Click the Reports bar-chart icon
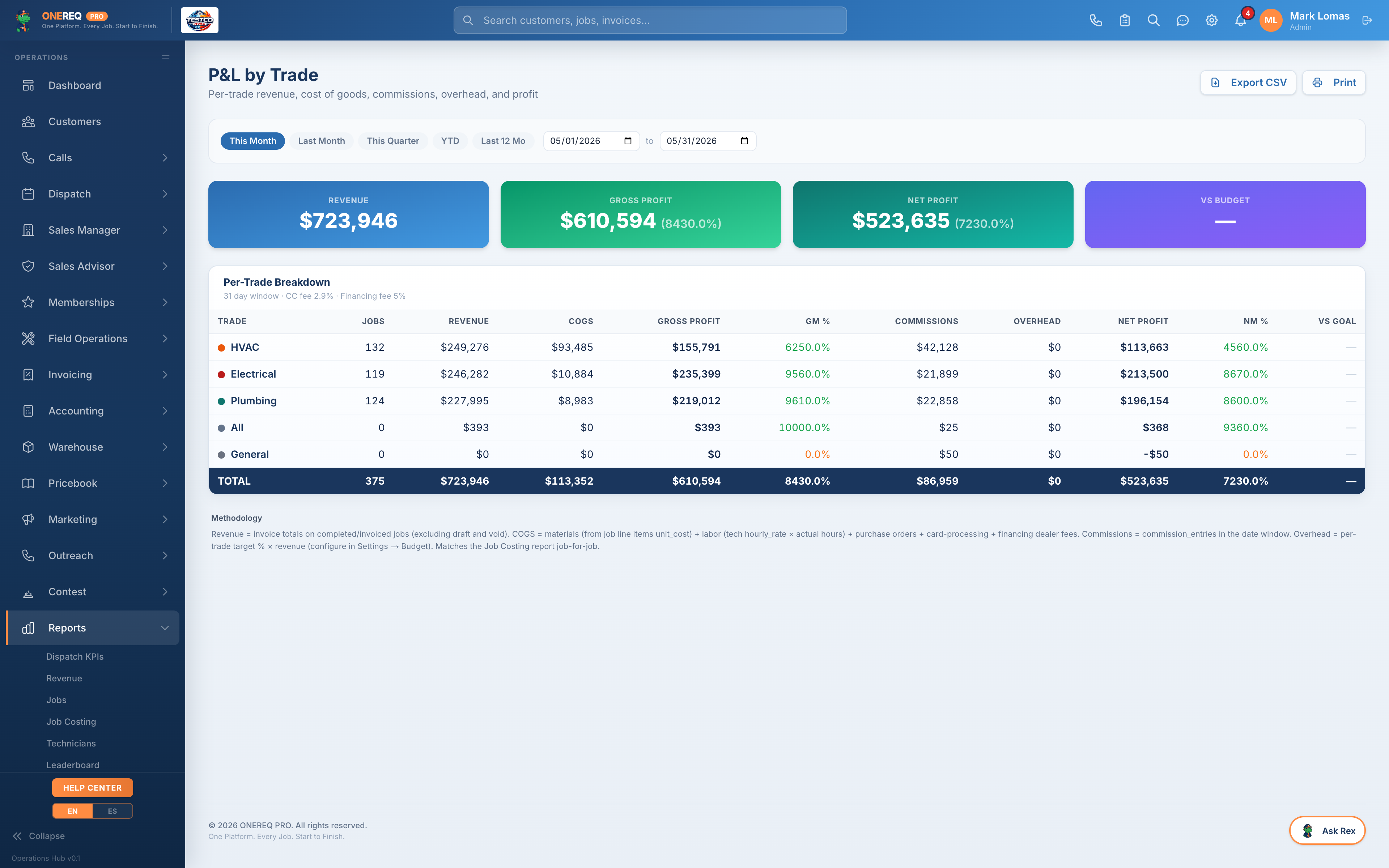This screenshot has width=1389, height=868. [28, 628]
